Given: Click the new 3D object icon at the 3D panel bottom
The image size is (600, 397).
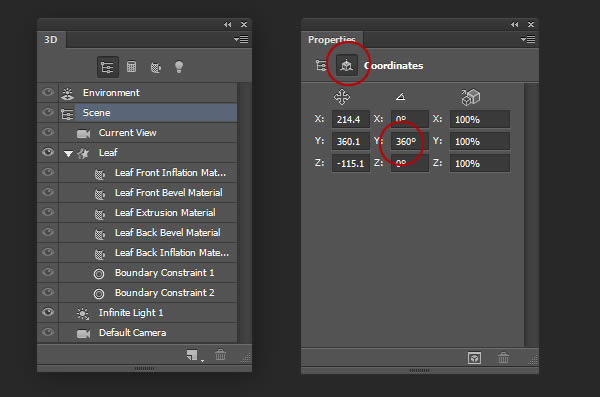Looking at the screenshot, I should (x=192, y=355).
